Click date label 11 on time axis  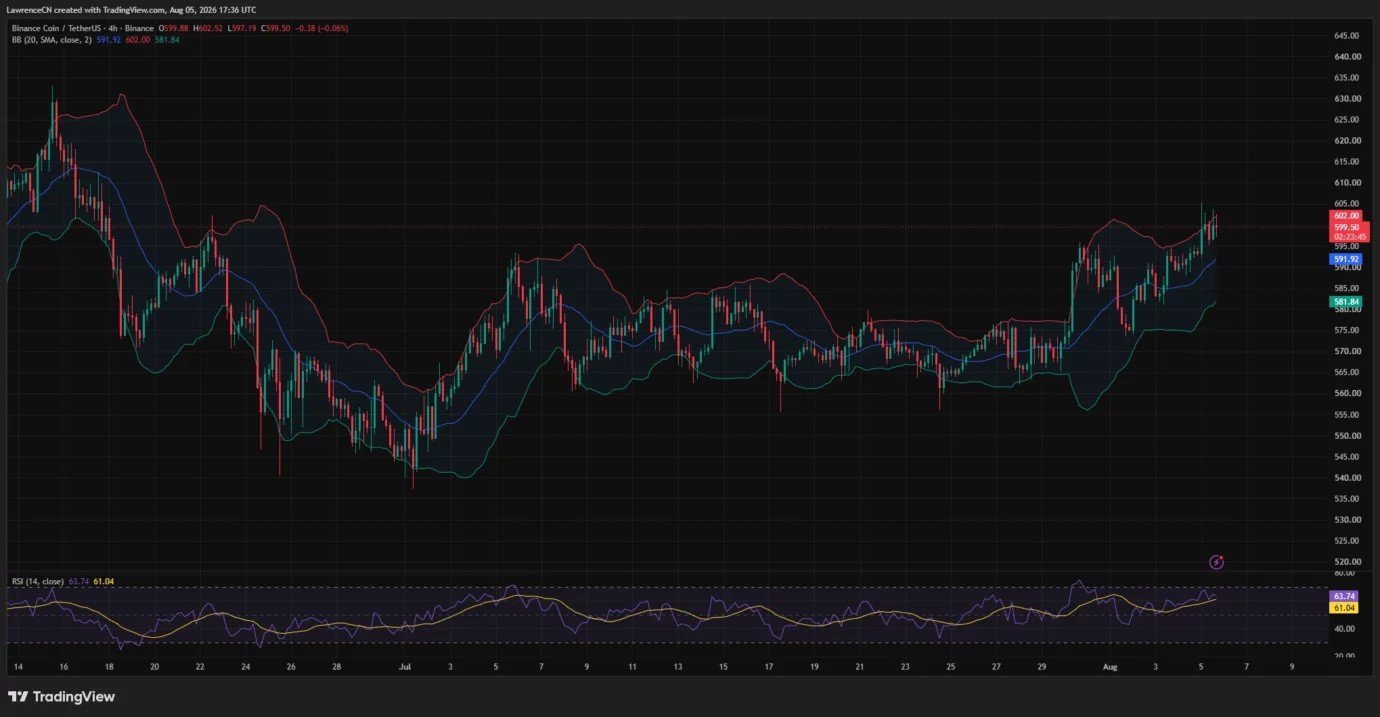click(632, 665)
